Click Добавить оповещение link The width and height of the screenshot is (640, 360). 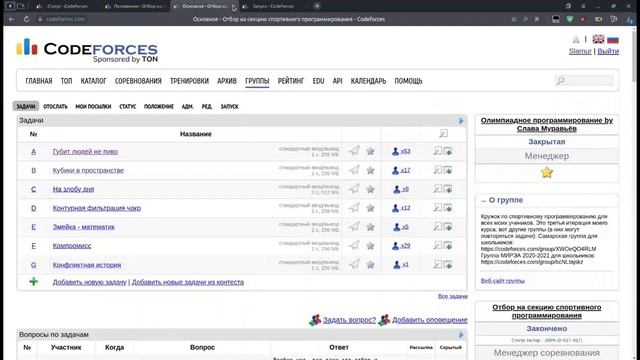click(x=430, y=320)
